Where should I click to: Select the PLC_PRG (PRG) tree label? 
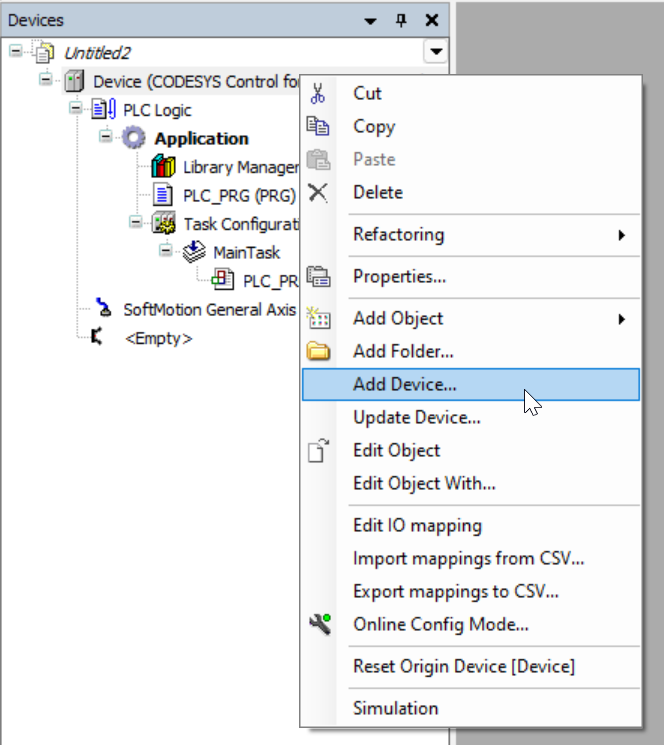tap(239, 196)
